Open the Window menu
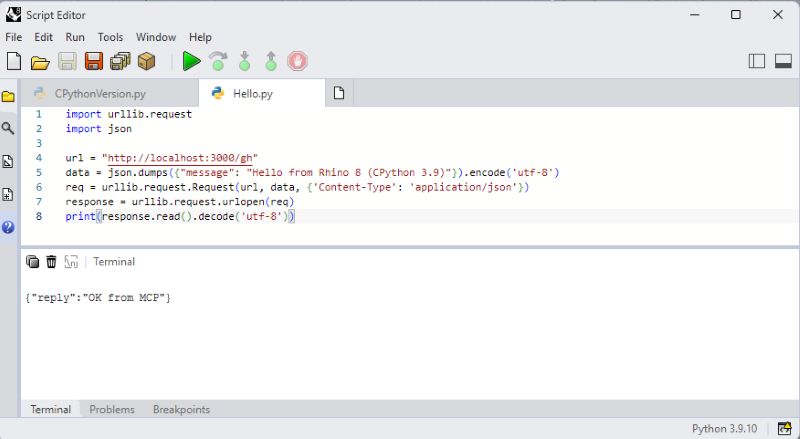 [x=156, y=37]
